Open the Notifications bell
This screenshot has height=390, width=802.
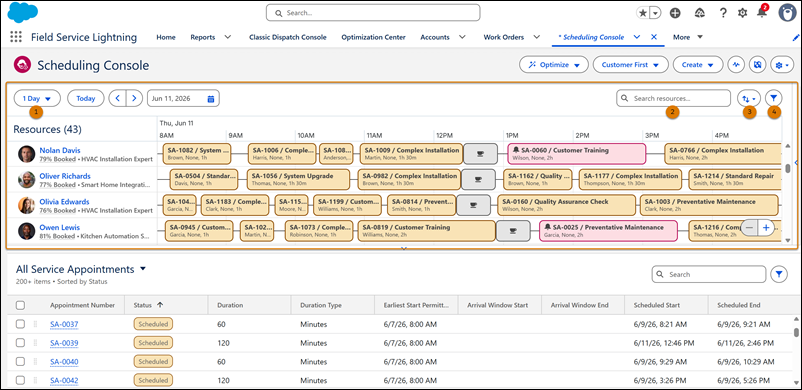pos(762,12)
